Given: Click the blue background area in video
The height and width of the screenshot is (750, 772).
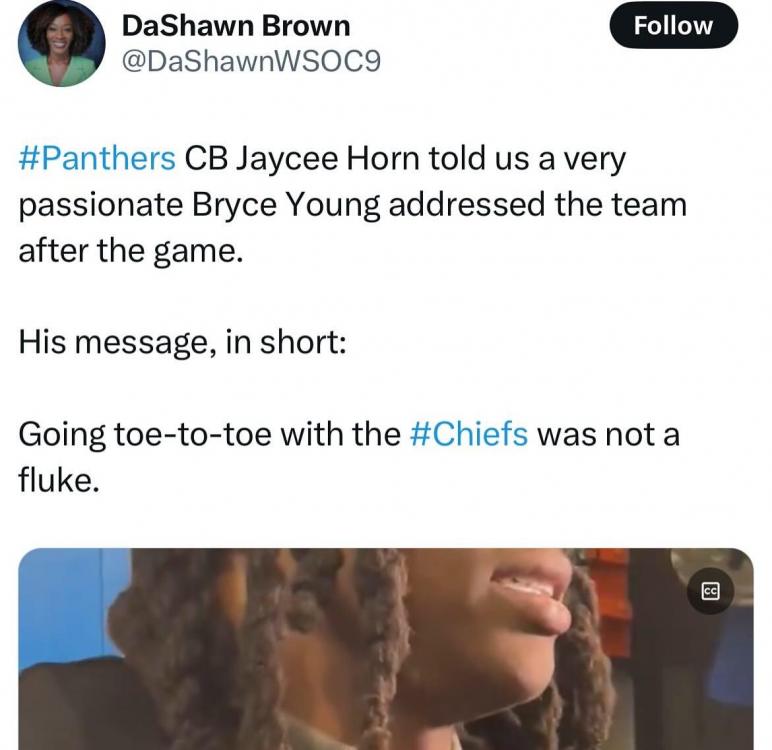Looking at the screenshot, I should pyautogui.click(x=64, y=601).
